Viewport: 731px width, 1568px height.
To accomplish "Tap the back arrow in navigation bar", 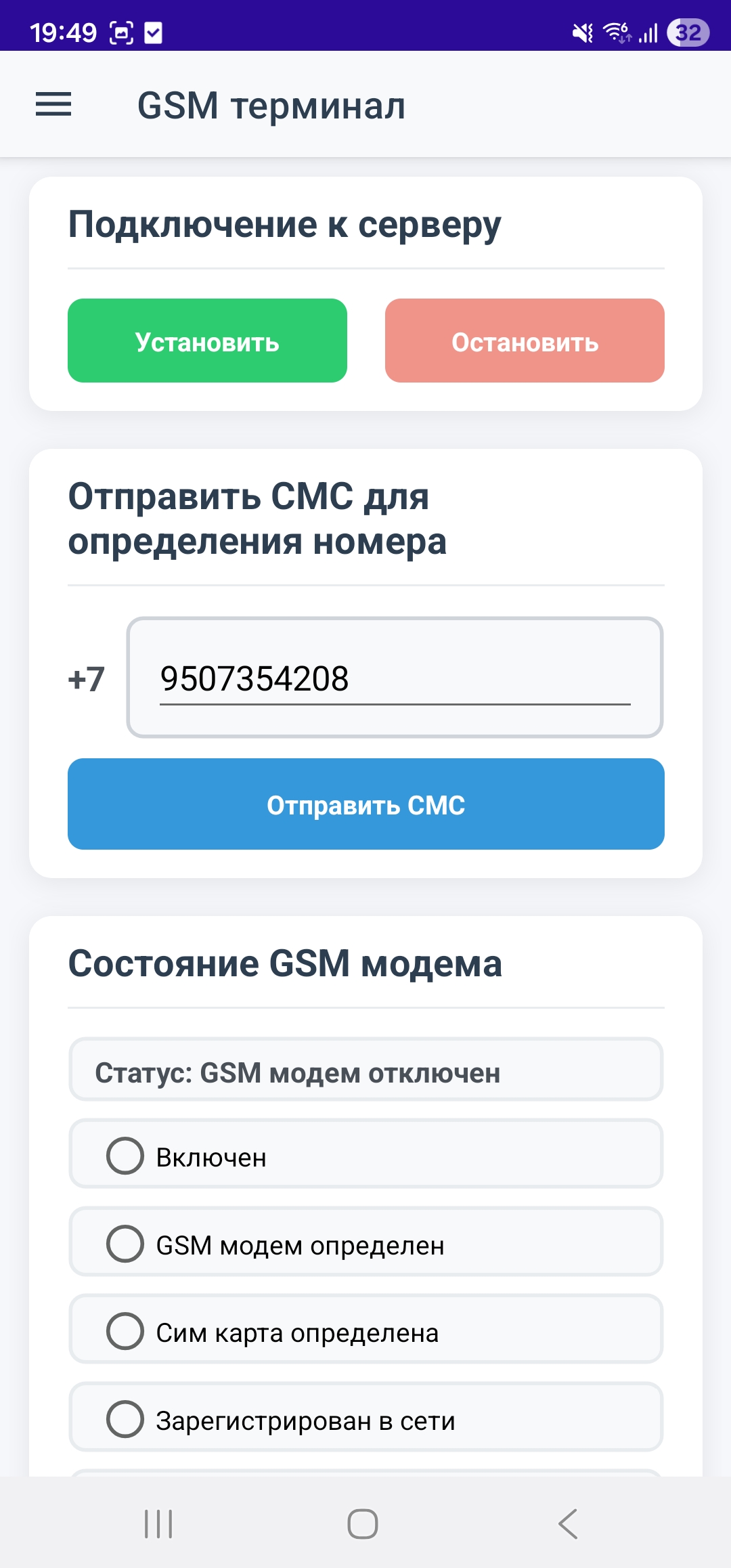I will [x=568, y=1524].
